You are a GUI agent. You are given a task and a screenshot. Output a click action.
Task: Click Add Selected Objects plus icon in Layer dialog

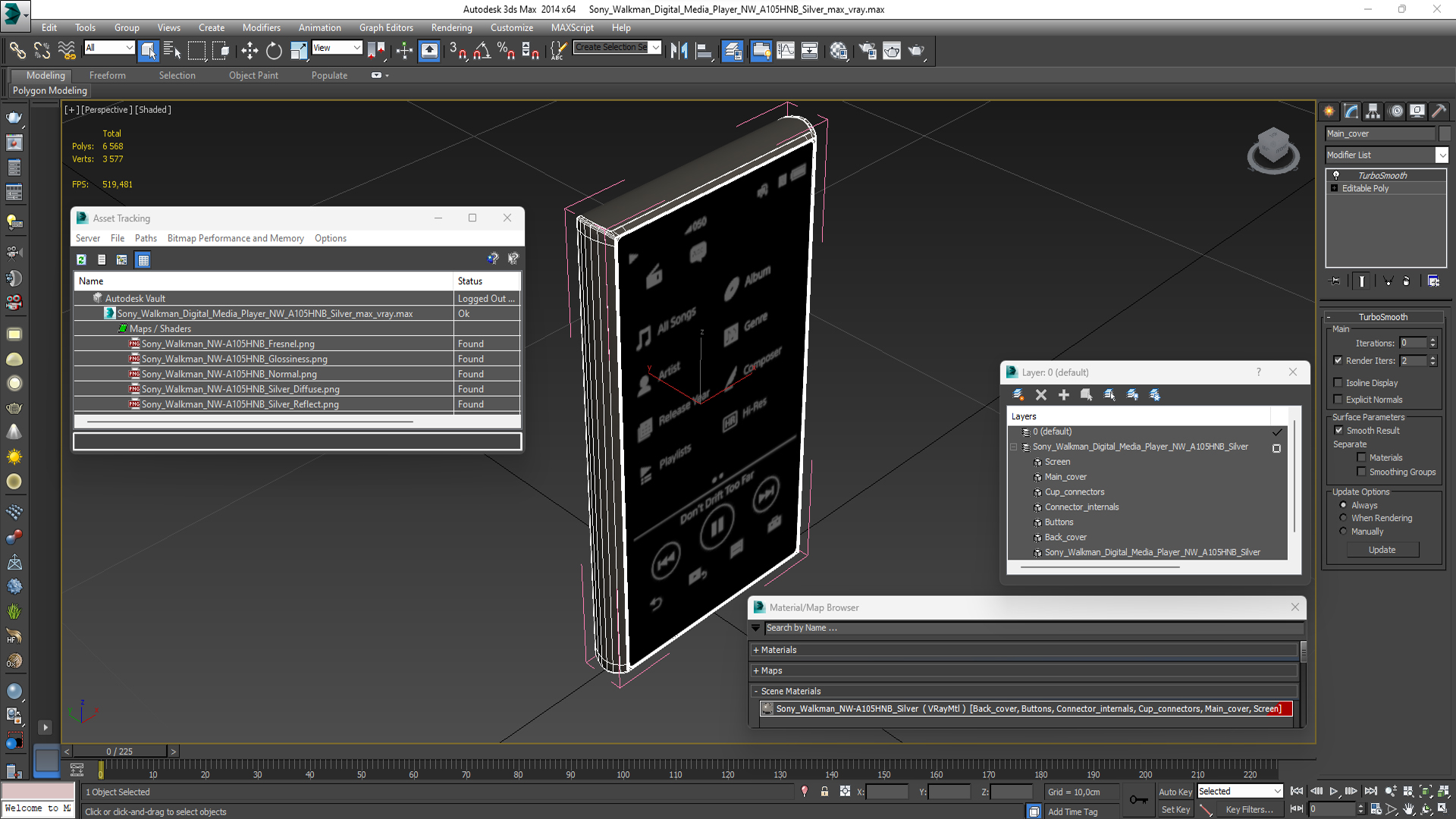point(1064,394)
